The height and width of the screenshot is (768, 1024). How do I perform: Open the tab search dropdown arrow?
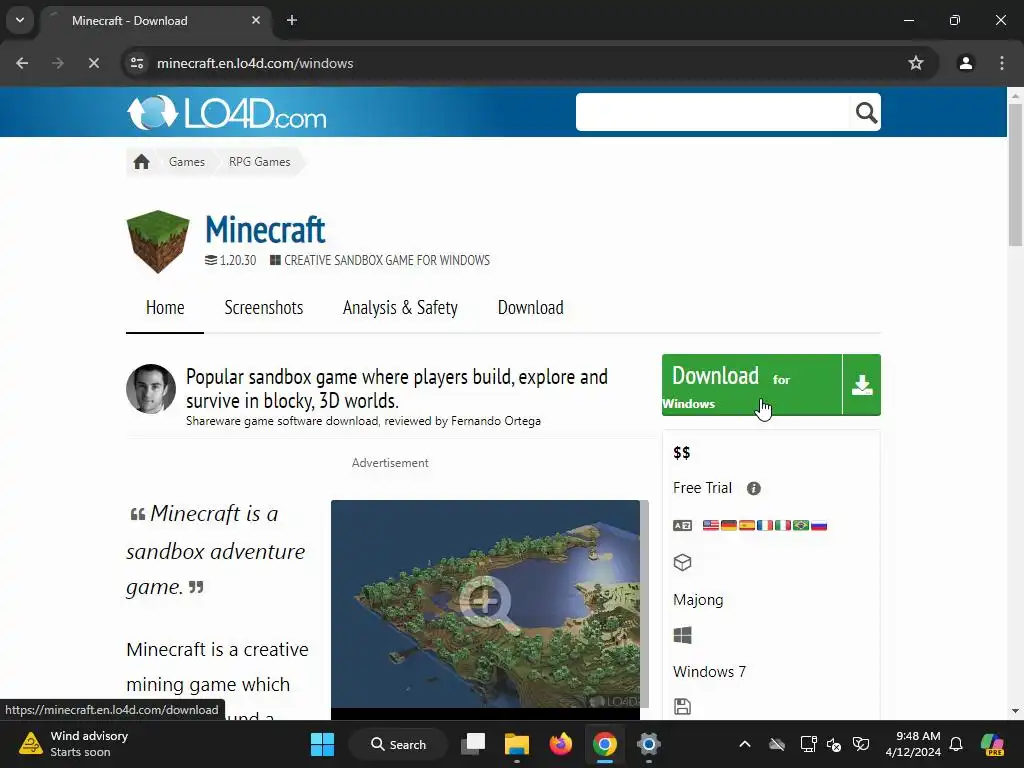tap(20, 20)
